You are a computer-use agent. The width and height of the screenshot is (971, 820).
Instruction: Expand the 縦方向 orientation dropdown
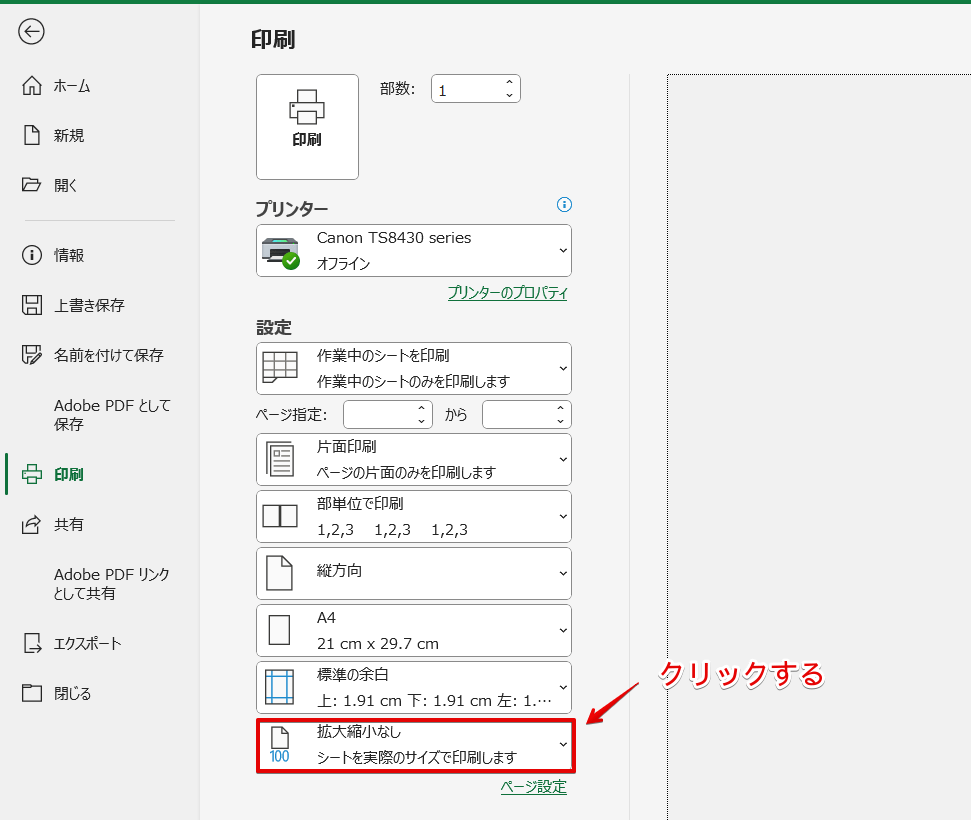click(414, 572)
